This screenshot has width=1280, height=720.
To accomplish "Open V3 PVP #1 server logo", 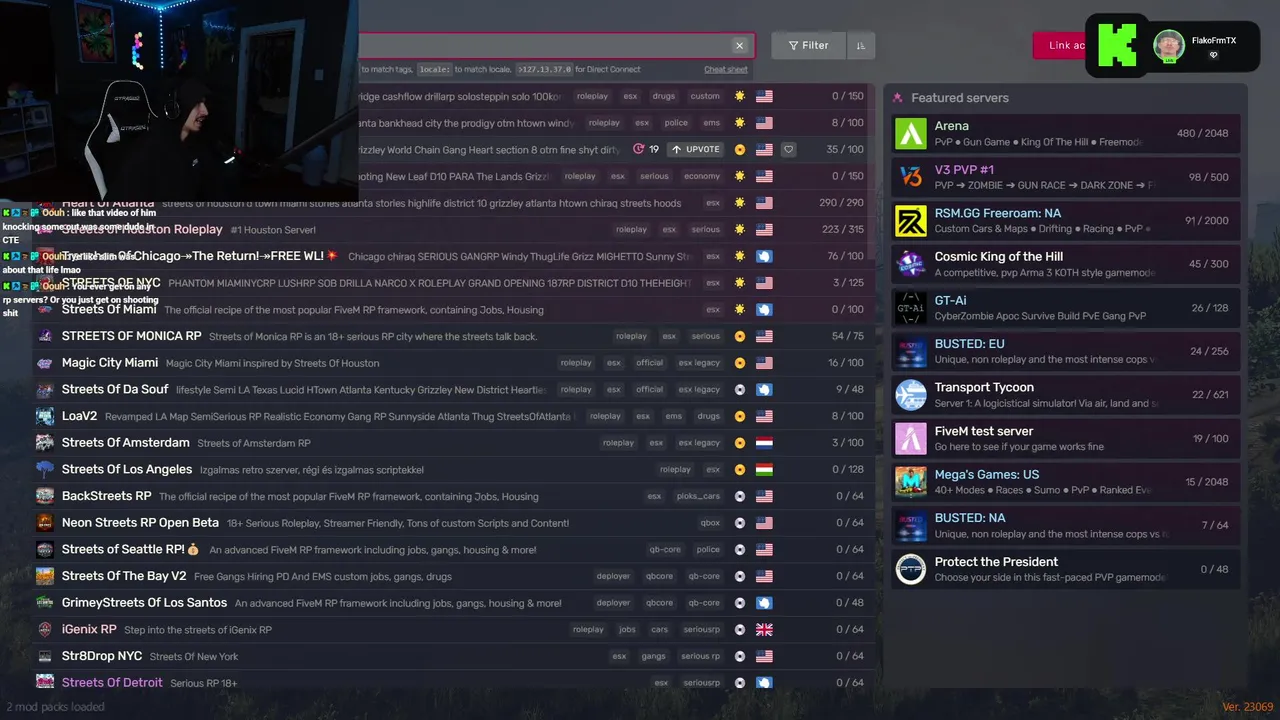I will 910,177.
